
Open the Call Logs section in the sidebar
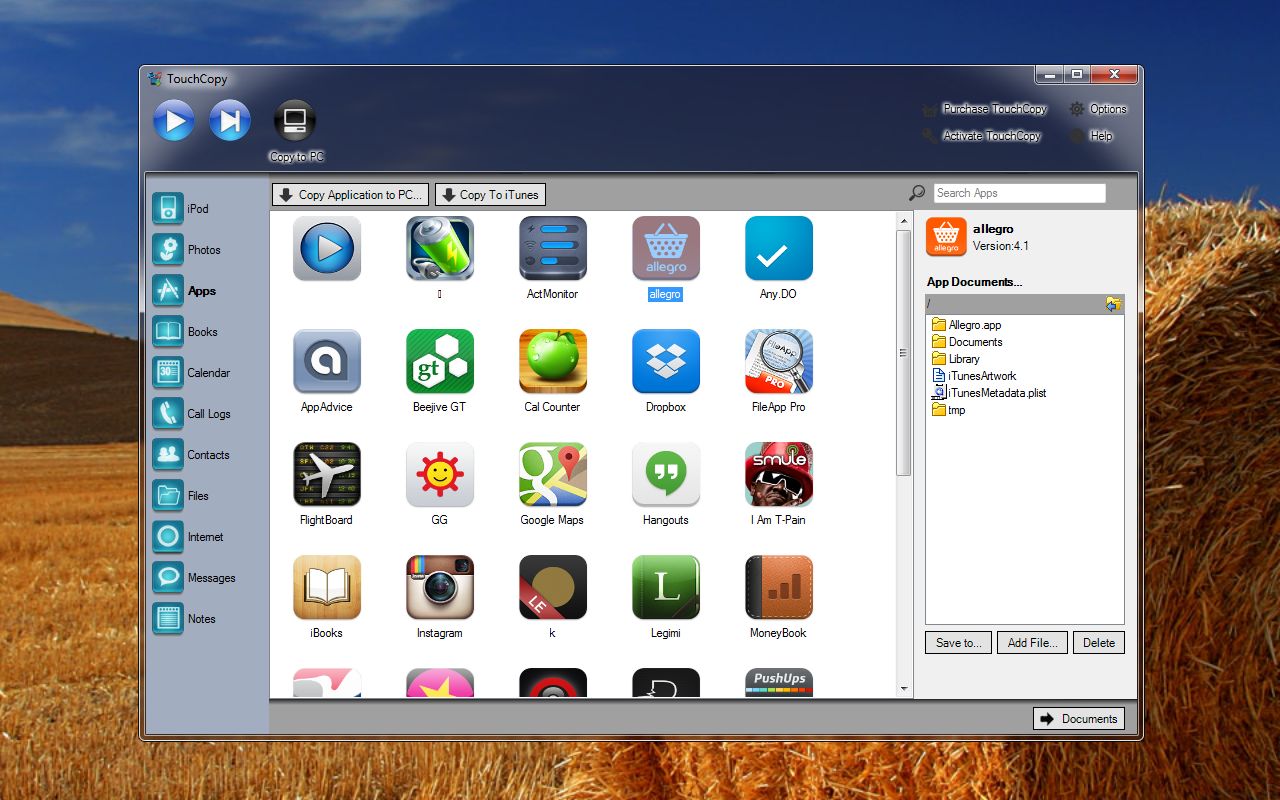click(192, 413)
